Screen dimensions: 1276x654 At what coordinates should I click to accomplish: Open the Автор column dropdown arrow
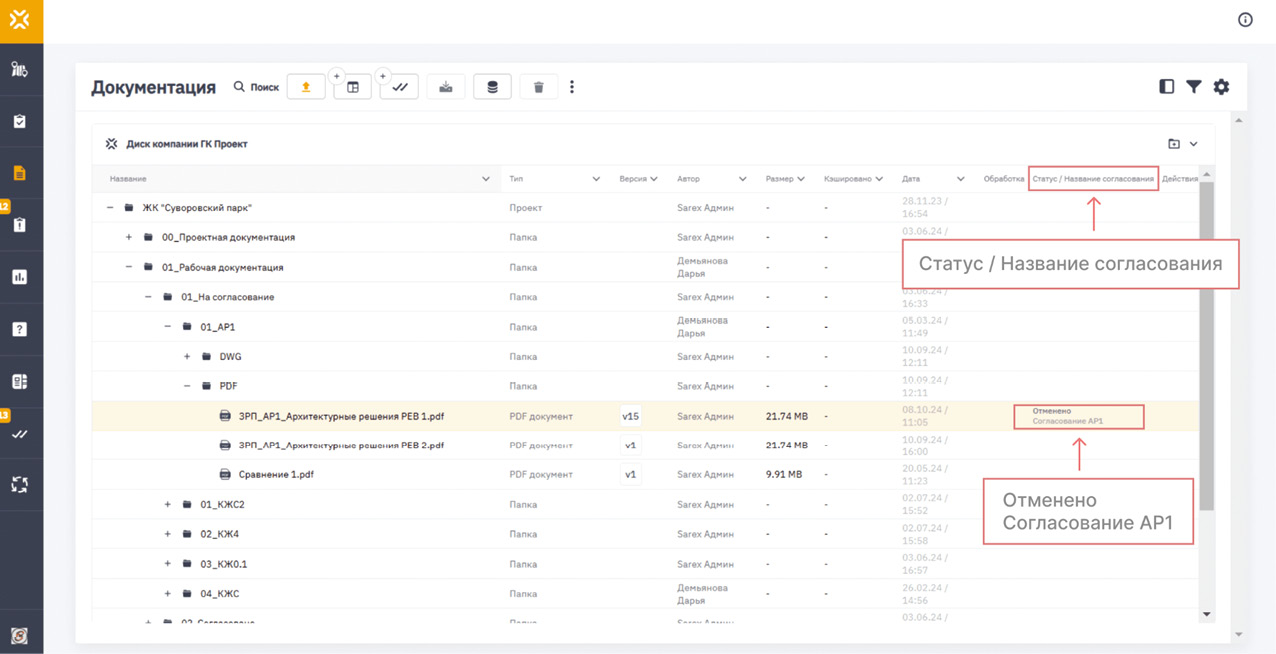(742, 179)
